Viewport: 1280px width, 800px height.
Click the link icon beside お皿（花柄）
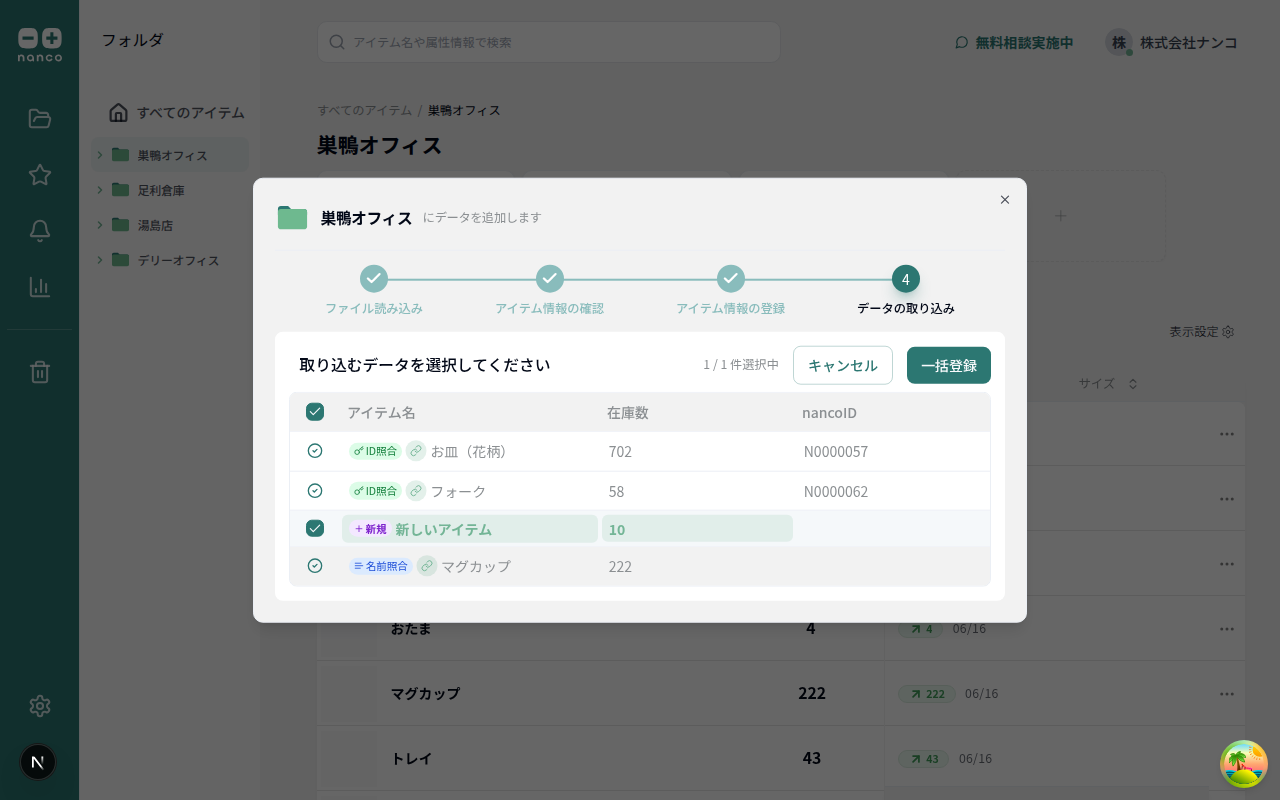[415, 451]
